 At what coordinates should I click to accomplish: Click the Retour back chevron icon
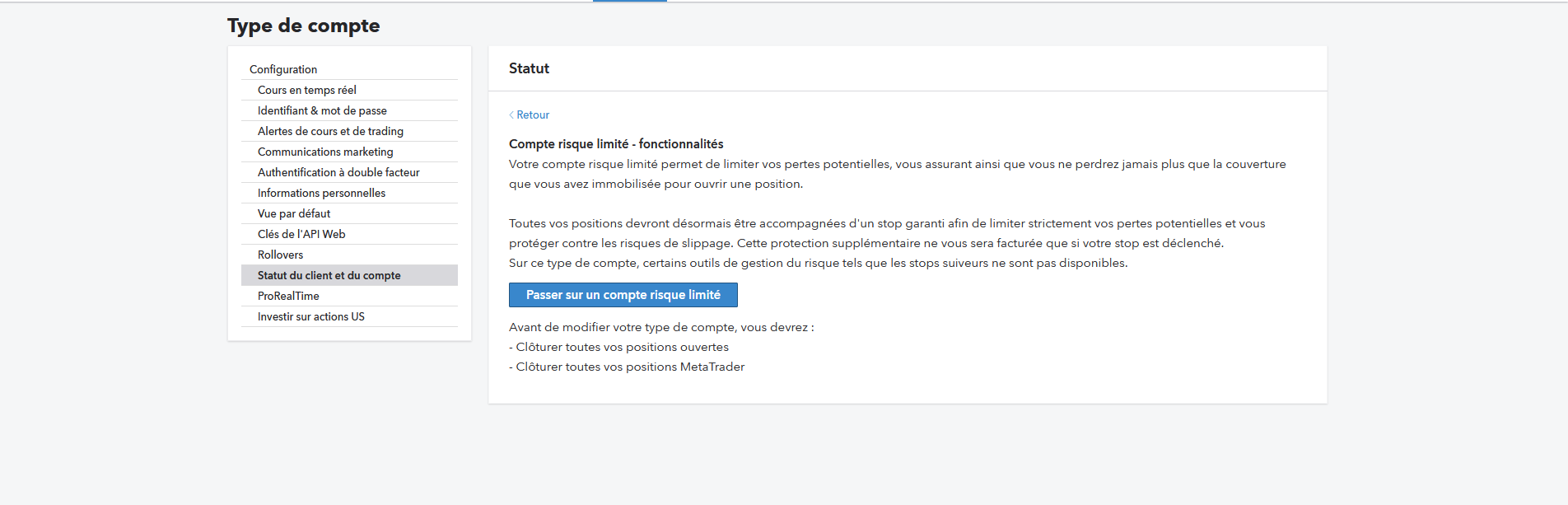tap(511, 115)
